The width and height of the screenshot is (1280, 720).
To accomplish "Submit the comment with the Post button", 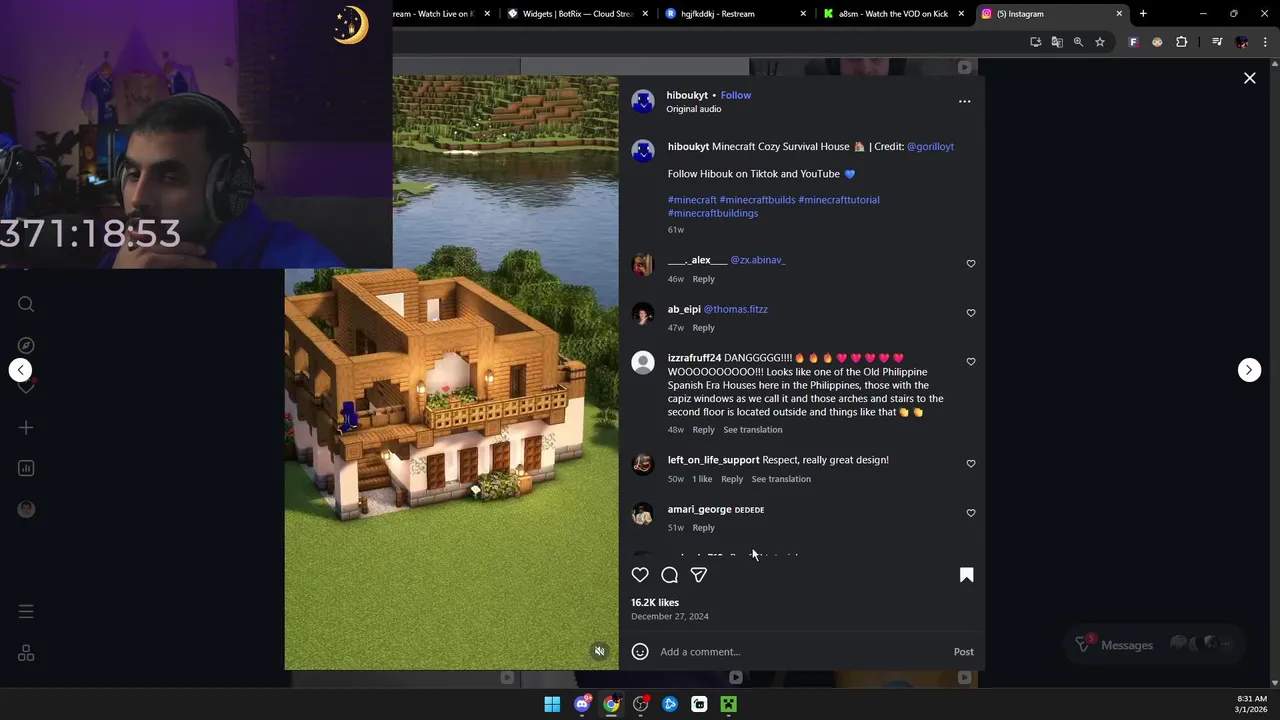I will [x=963, y=652].
